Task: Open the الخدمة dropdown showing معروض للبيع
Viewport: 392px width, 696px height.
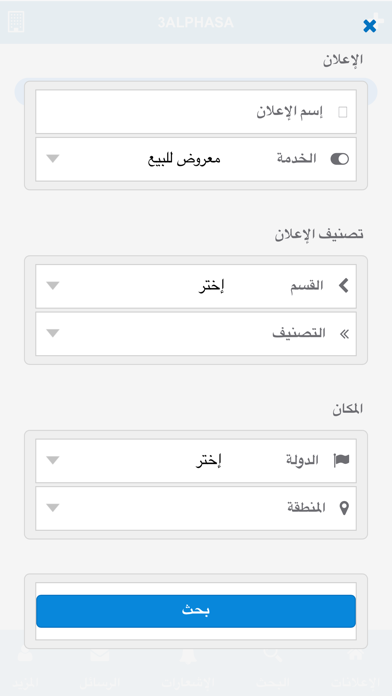Action: [196, 159]
